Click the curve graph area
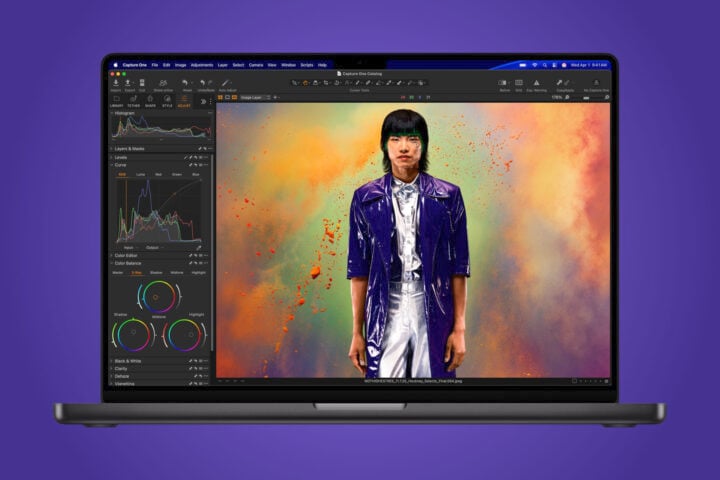 point(159,210)
